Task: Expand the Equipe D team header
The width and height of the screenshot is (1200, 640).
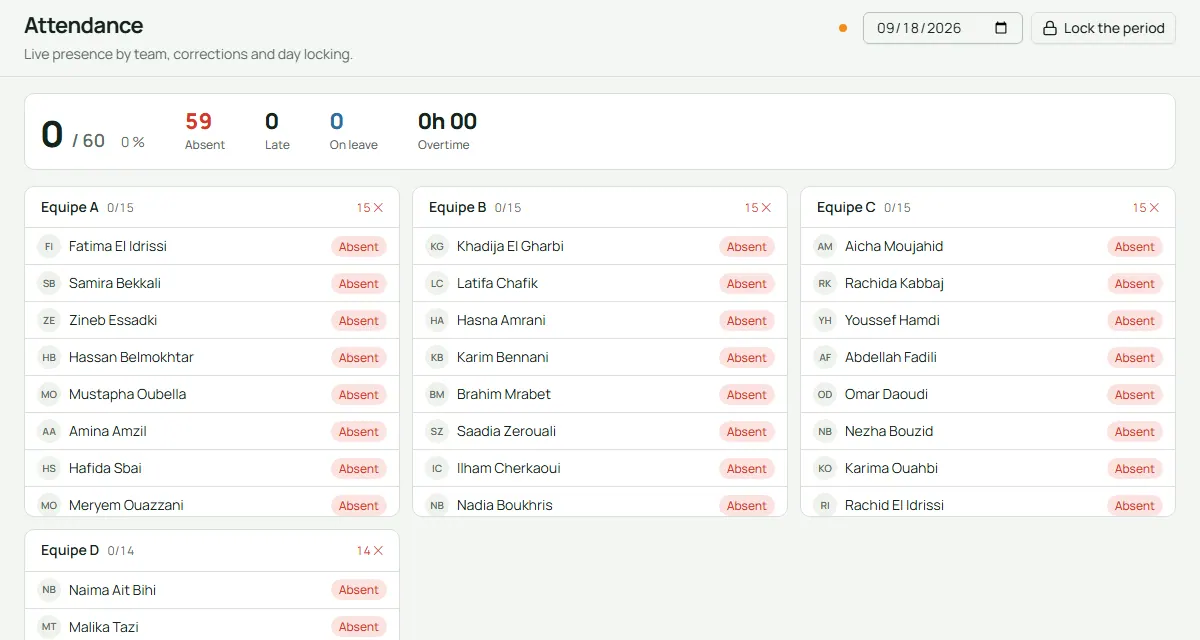Action: 212,551
